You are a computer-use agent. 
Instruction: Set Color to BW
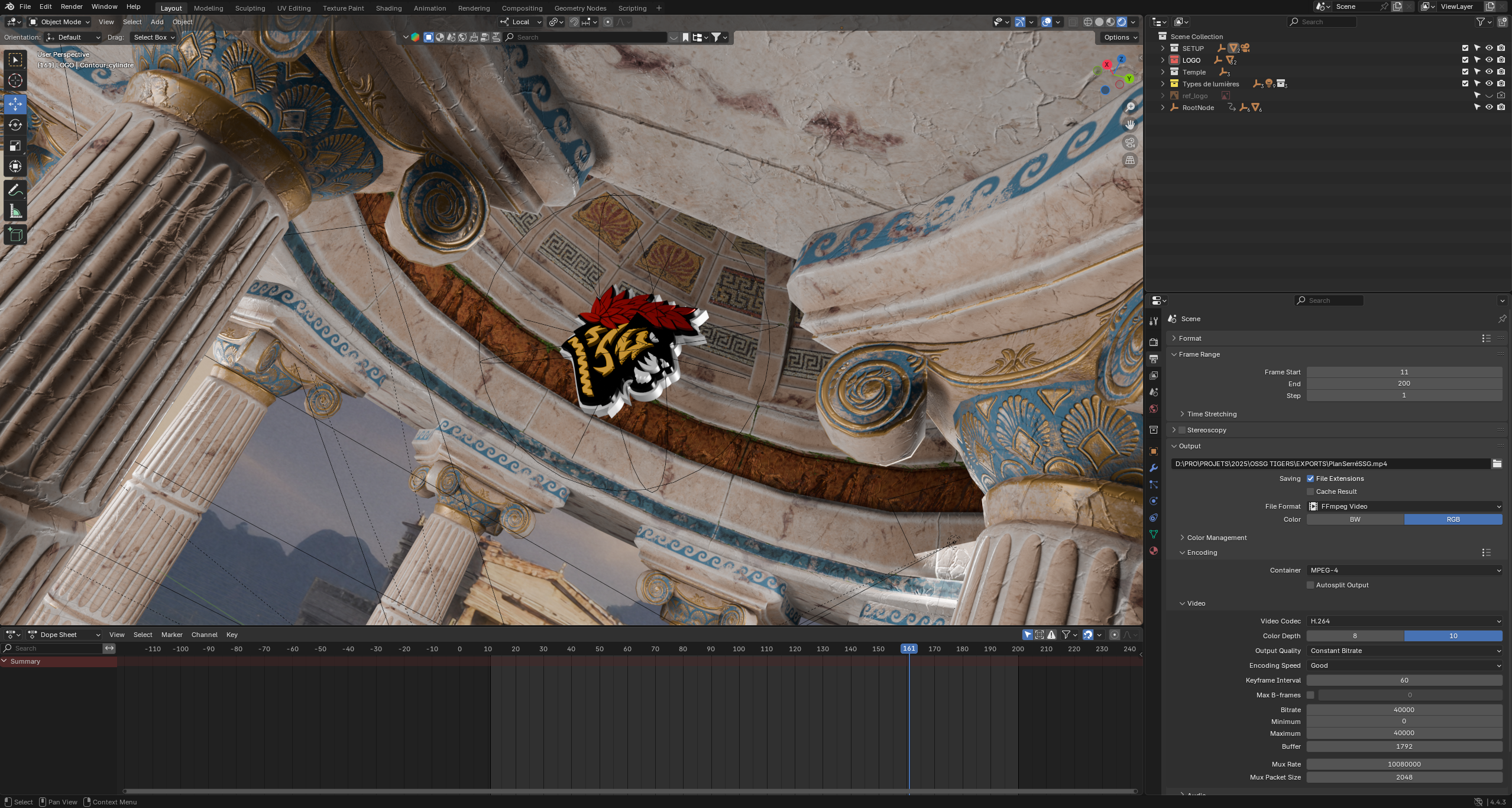click(1355, 519)
